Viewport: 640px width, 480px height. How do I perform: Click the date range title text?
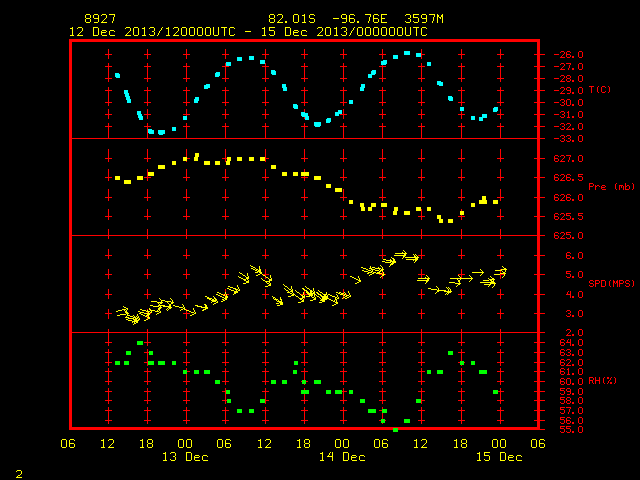click(248, 32)
